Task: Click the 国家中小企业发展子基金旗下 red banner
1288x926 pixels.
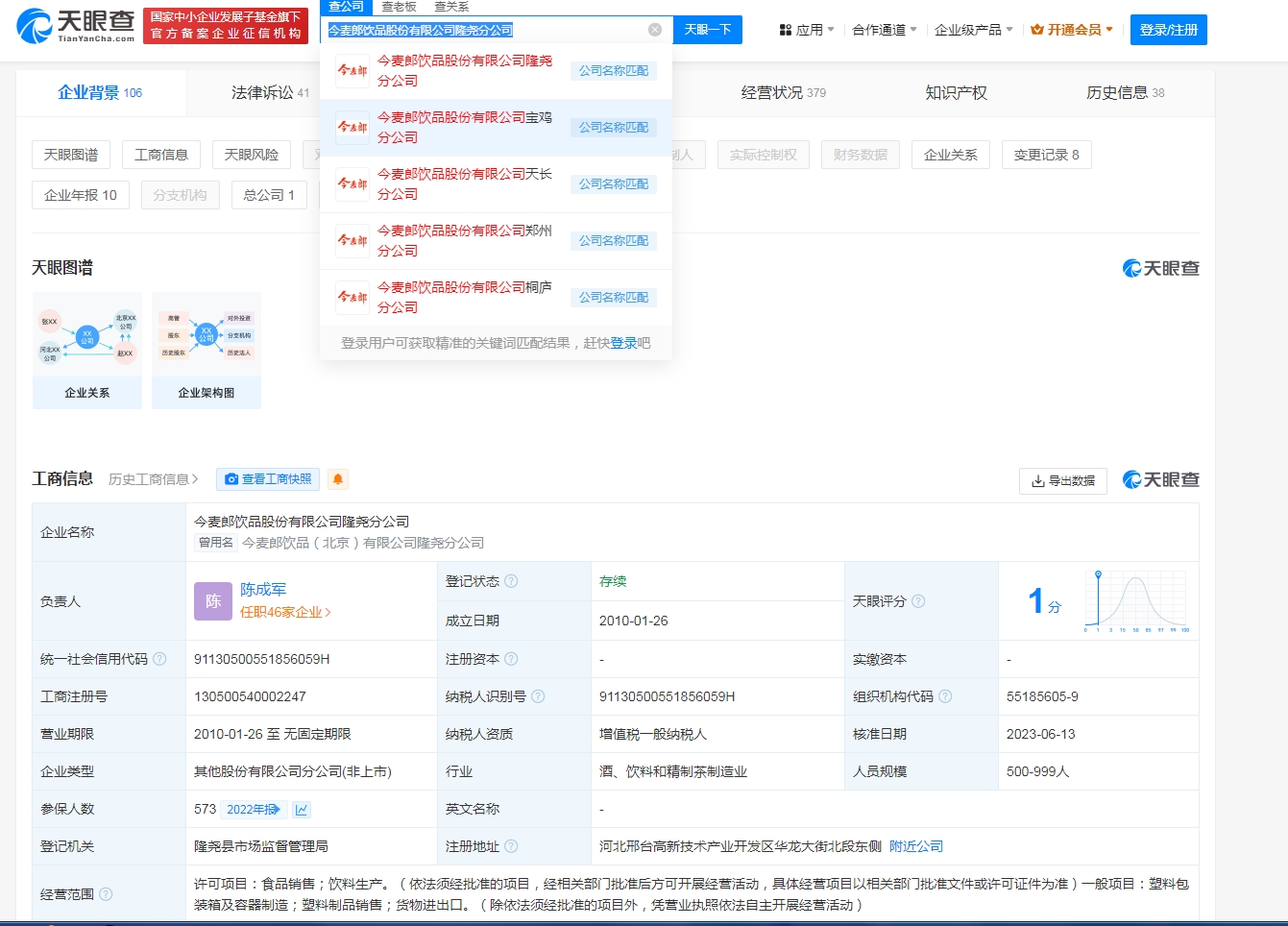Action: [x=226, y=26]
